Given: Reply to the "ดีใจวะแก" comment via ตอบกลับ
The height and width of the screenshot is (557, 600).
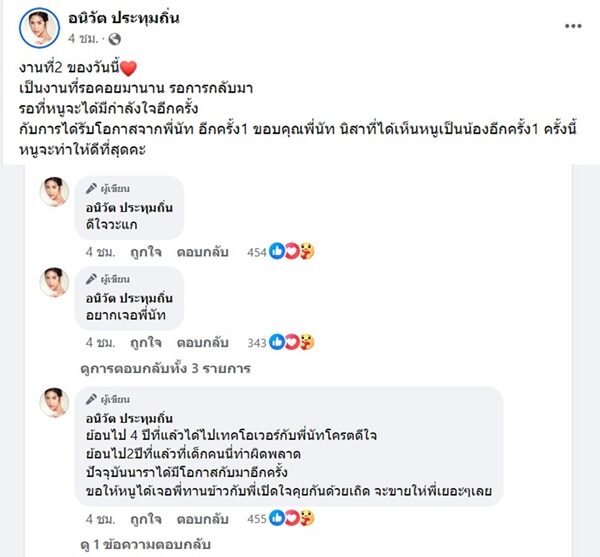Looking at the screenshot, I should point(204,252).
